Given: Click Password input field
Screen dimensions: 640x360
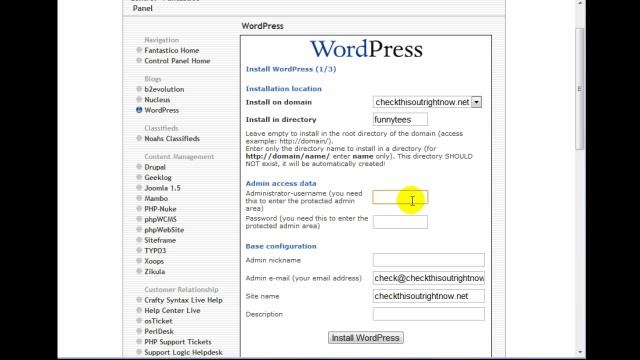Looking at the screenshot, I should [x=400, y=222].
